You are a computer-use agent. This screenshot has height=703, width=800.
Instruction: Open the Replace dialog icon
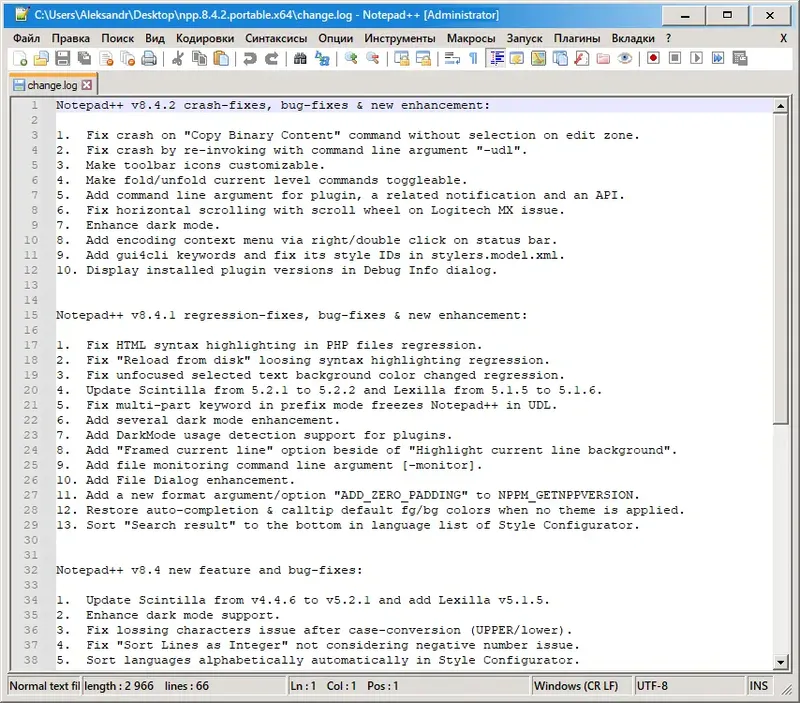point(322,59)
